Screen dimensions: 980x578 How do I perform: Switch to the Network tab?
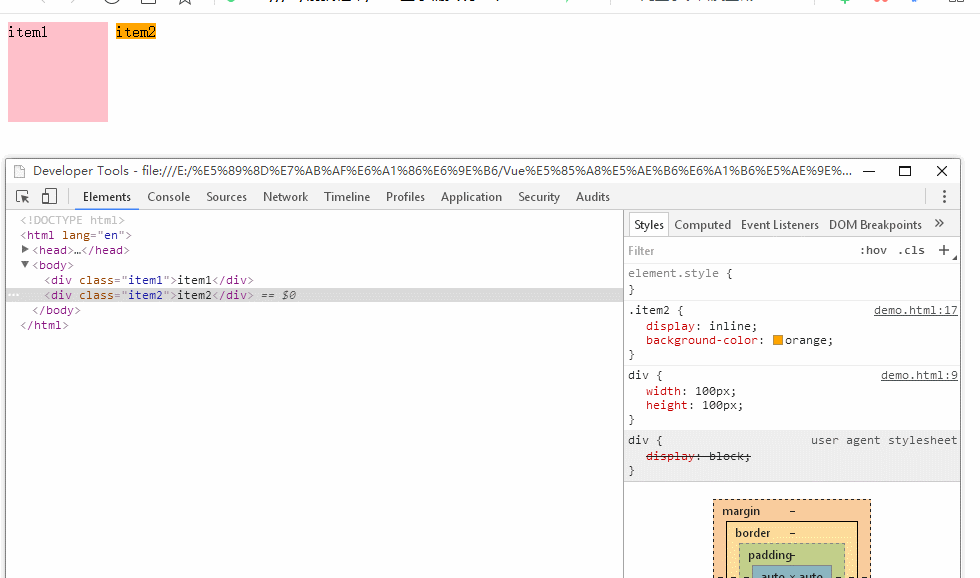point(286,197)
